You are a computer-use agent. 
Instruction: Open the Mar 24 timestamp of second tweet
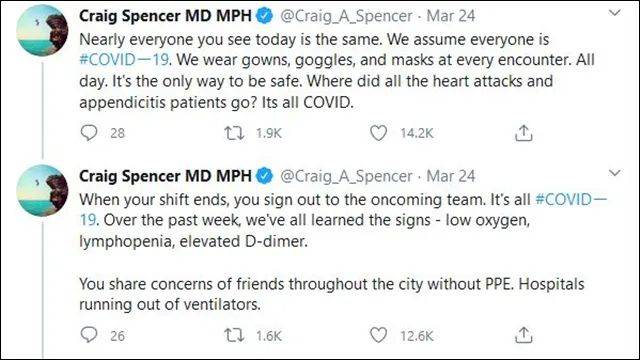tap(451, 176)
